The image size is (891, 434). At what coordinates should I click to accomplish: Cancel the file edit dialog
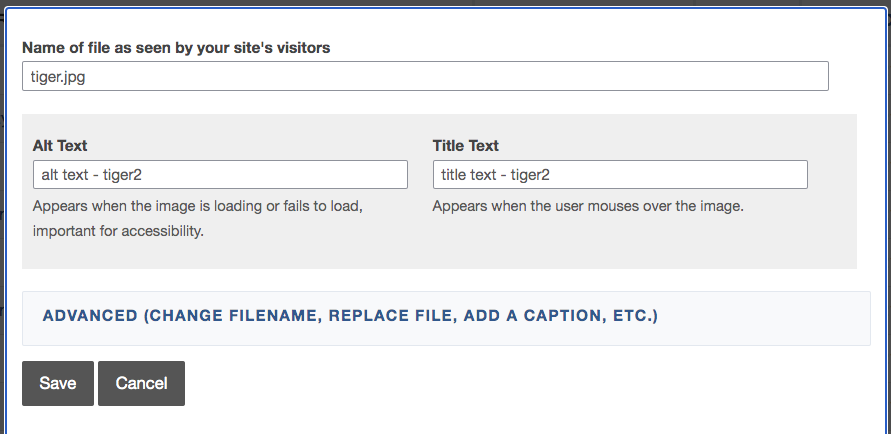[x=141, y=383]
